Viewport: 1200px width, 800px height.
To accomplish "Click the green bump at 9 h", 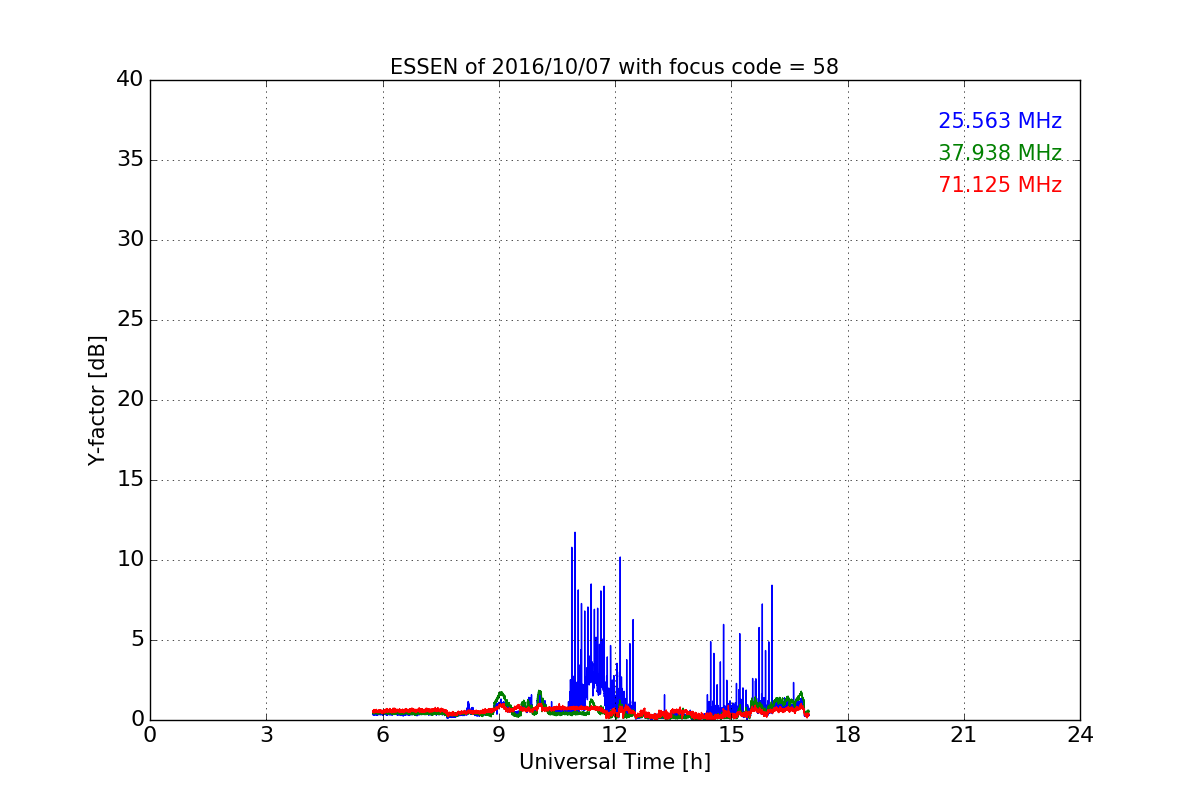I will (501, 700).
